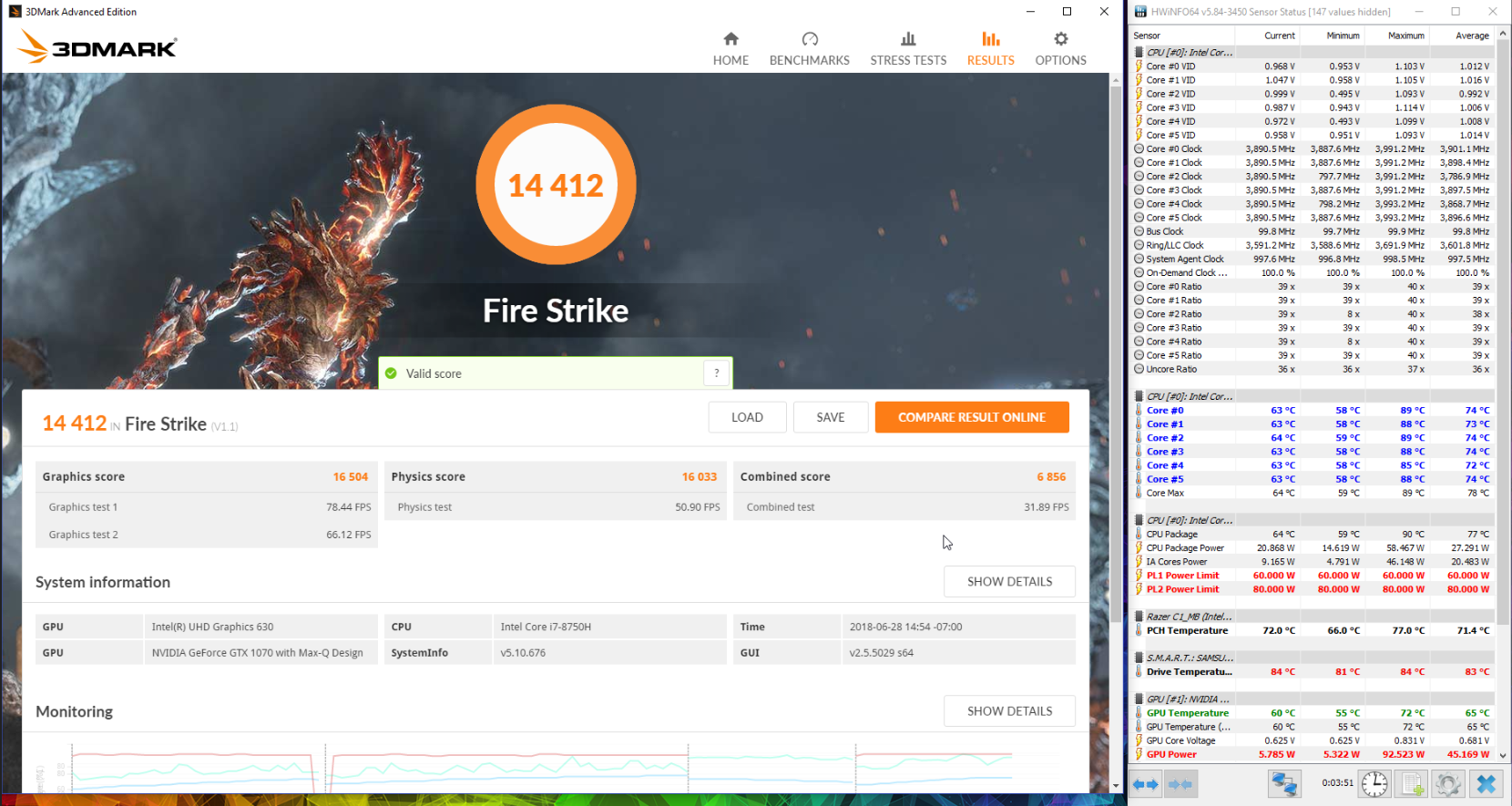Open HWiNFO sensor settings gear
This screenshot has width=1512, height=806.
tap(1448, 784)
